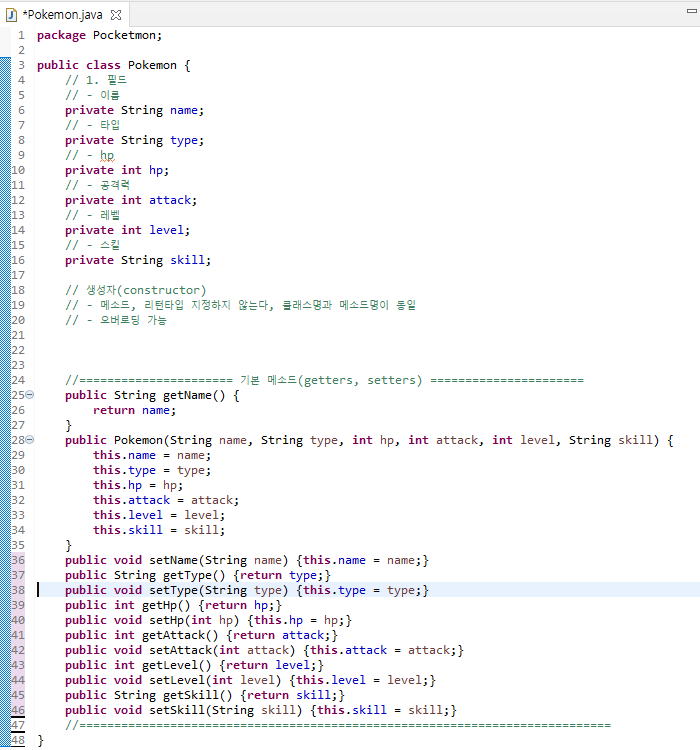Collapse the getName() method fold
This screenshot has height=750, width=700.
pos(30,395)
